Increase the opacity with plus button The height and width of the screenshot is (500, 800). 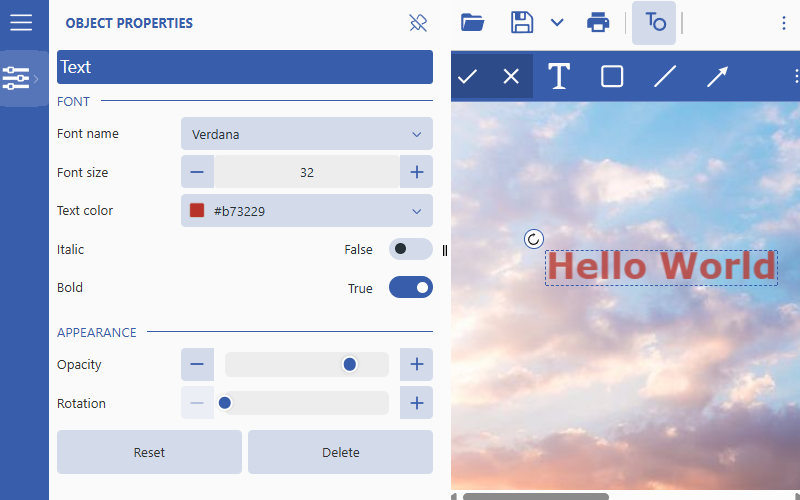(x=416, y=364)
